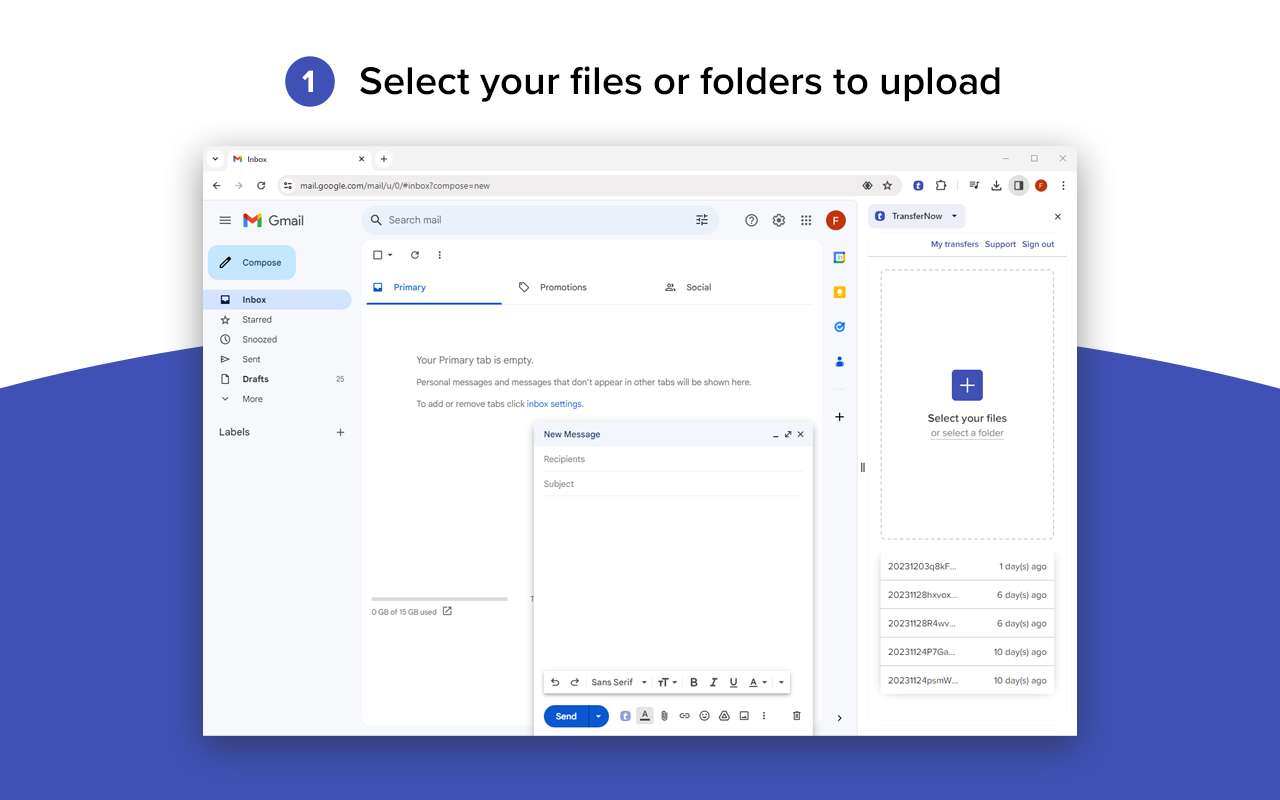Open the Sans Serif font dropdown
The image size is (1280, 800).
tap(615, 681)
